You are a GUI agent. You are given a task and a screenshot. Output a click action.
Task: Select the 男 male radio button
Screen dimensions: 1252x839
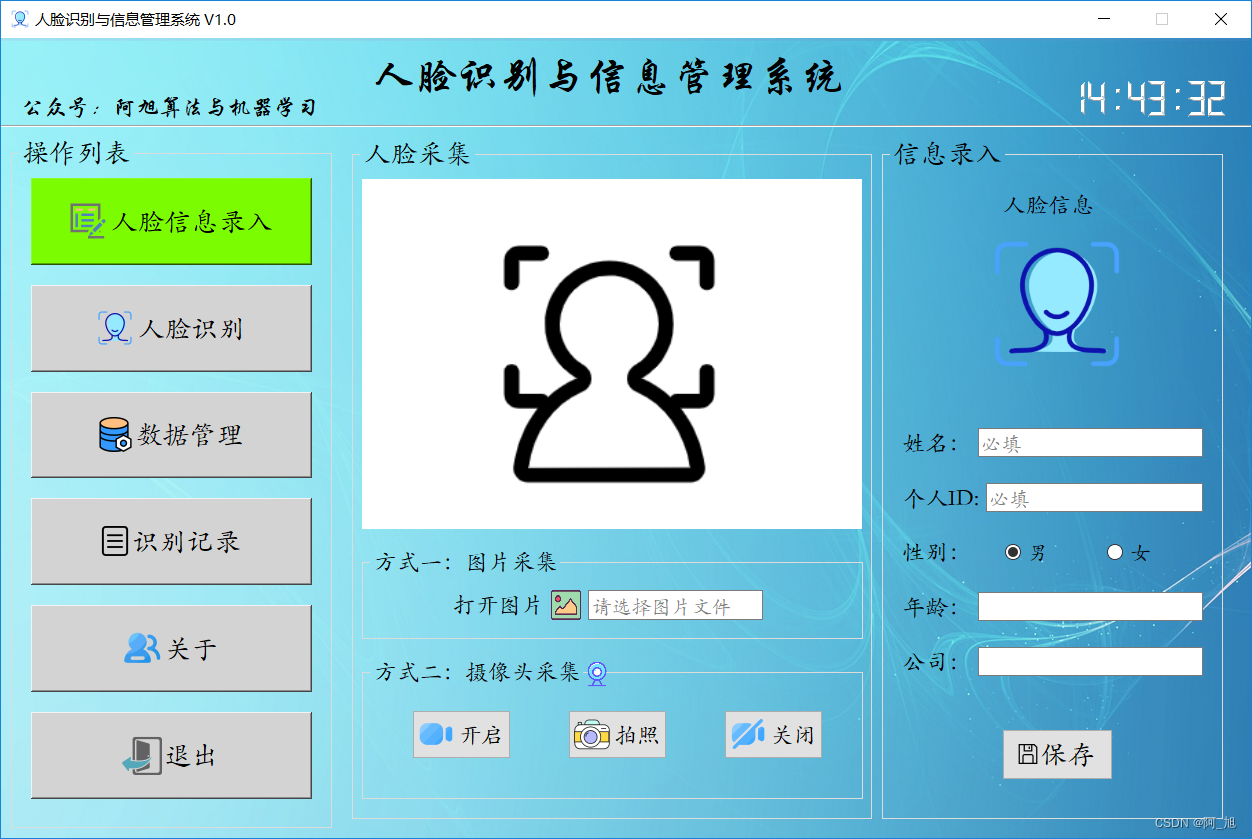point(1013,551)
